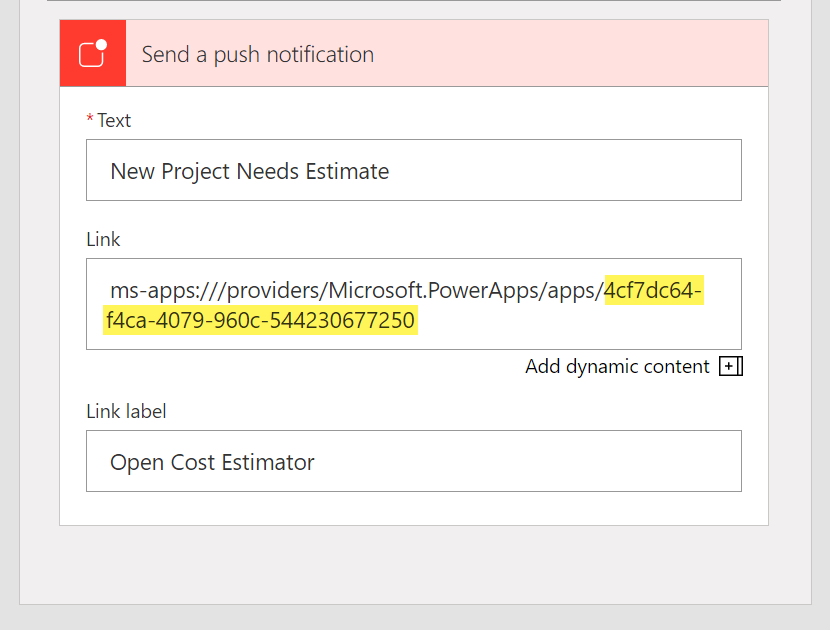The image size is (830, 630).
Task: Click the dynamic content plus icon
Action: 730,366
